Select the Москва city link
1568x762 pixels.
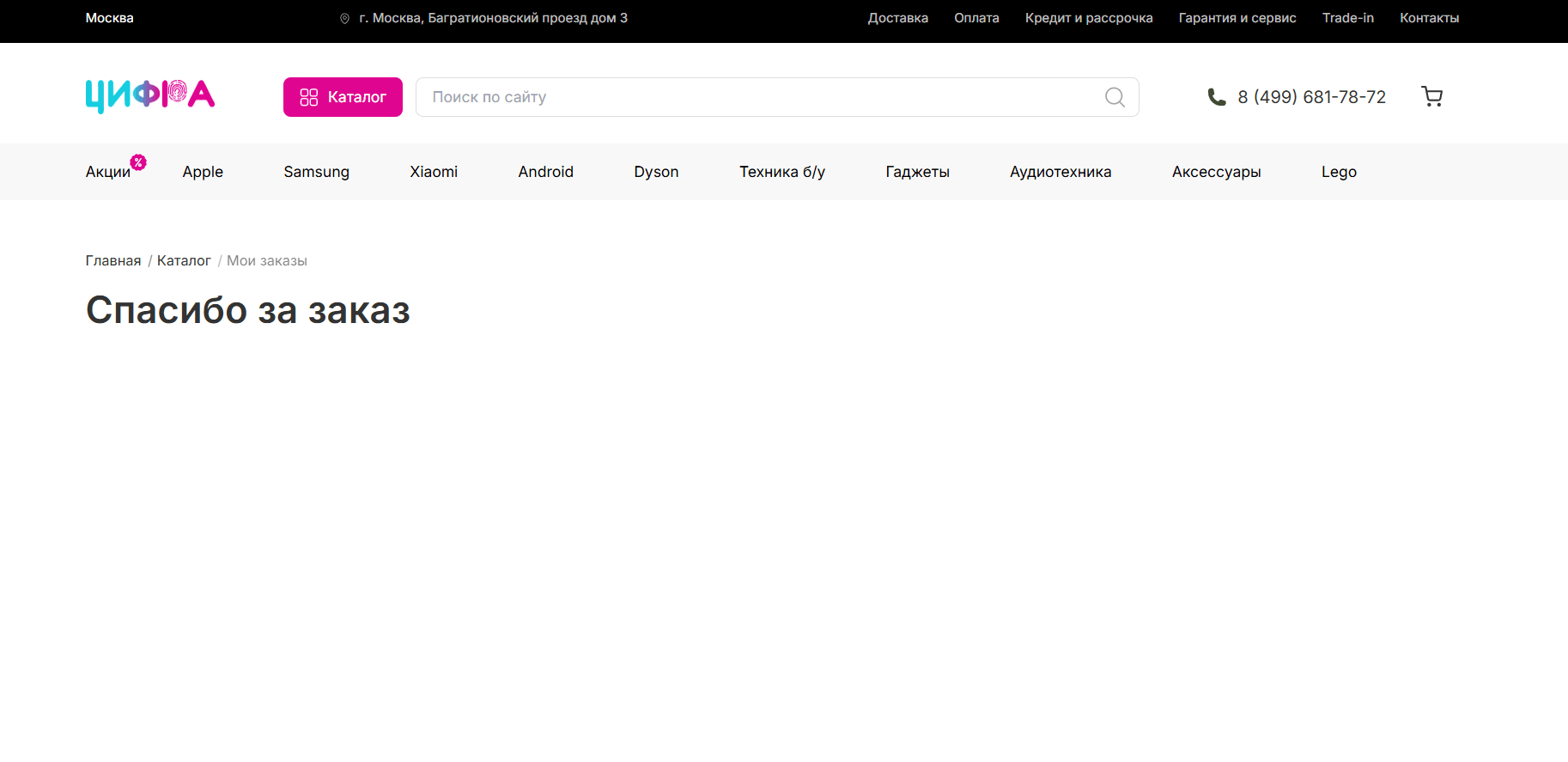(109, 18)
